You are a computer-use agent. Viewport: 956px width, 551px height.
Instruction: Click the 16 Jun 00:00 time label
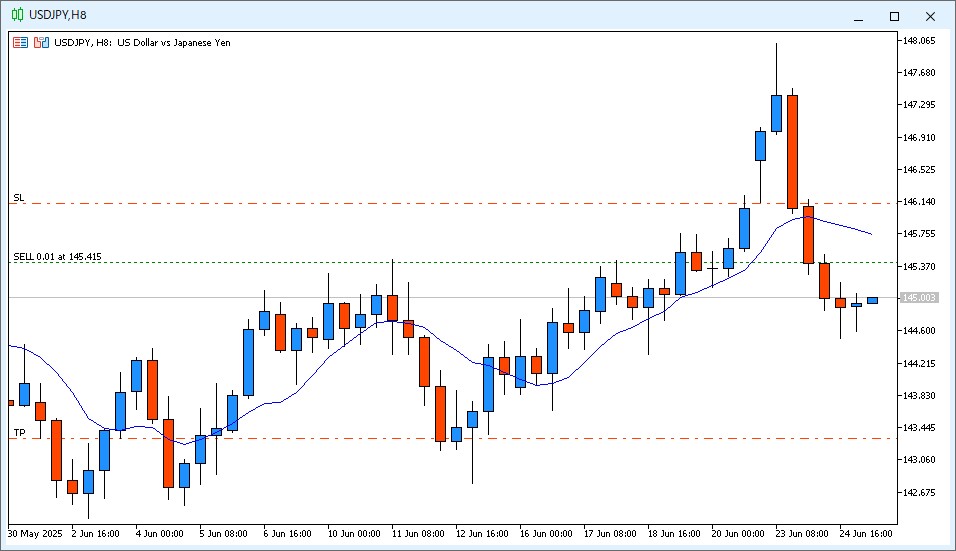coord(546,533)
